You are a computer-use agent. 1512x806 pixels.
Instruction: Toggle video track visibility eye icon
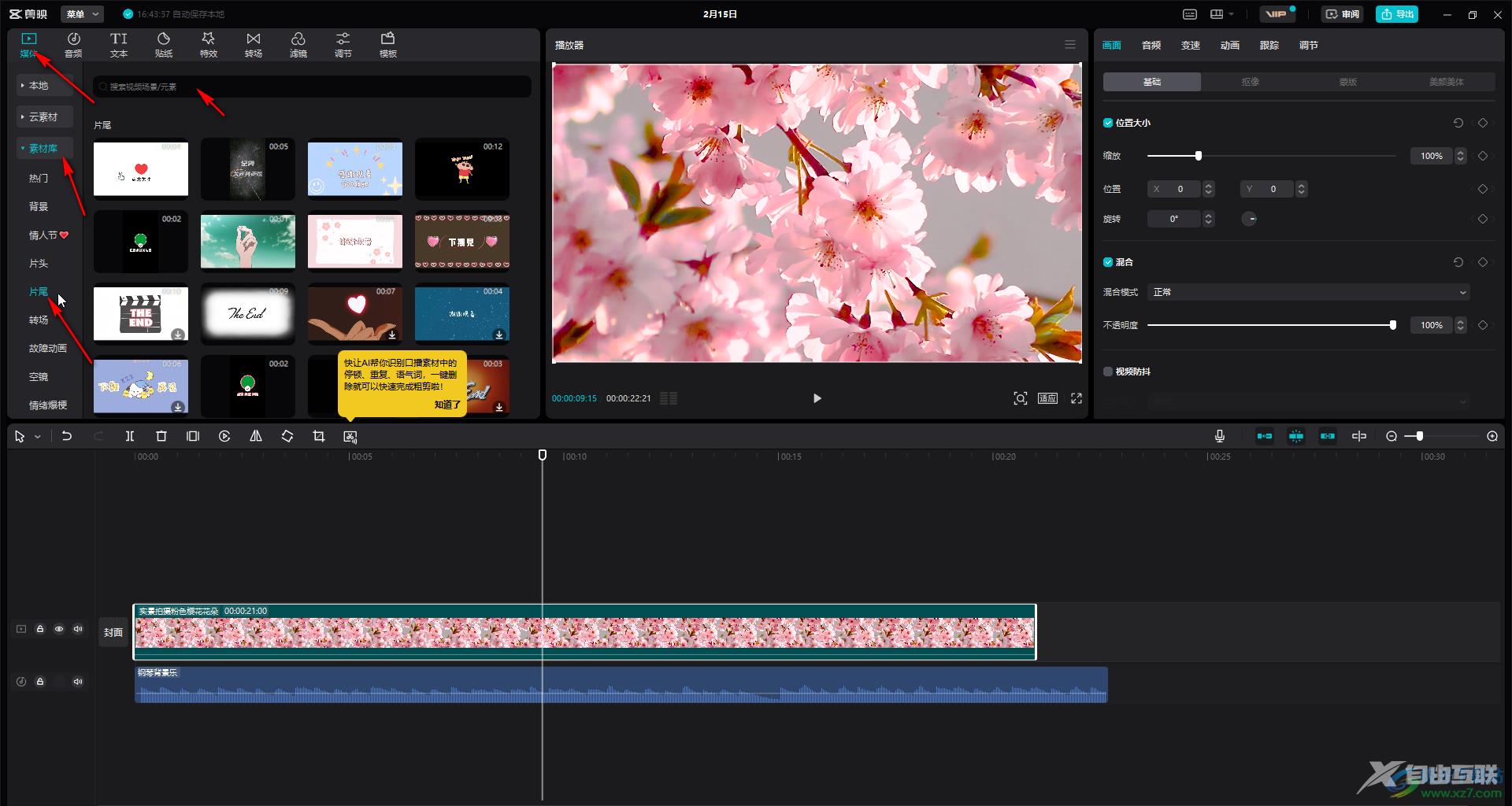[x=59, y=629]
